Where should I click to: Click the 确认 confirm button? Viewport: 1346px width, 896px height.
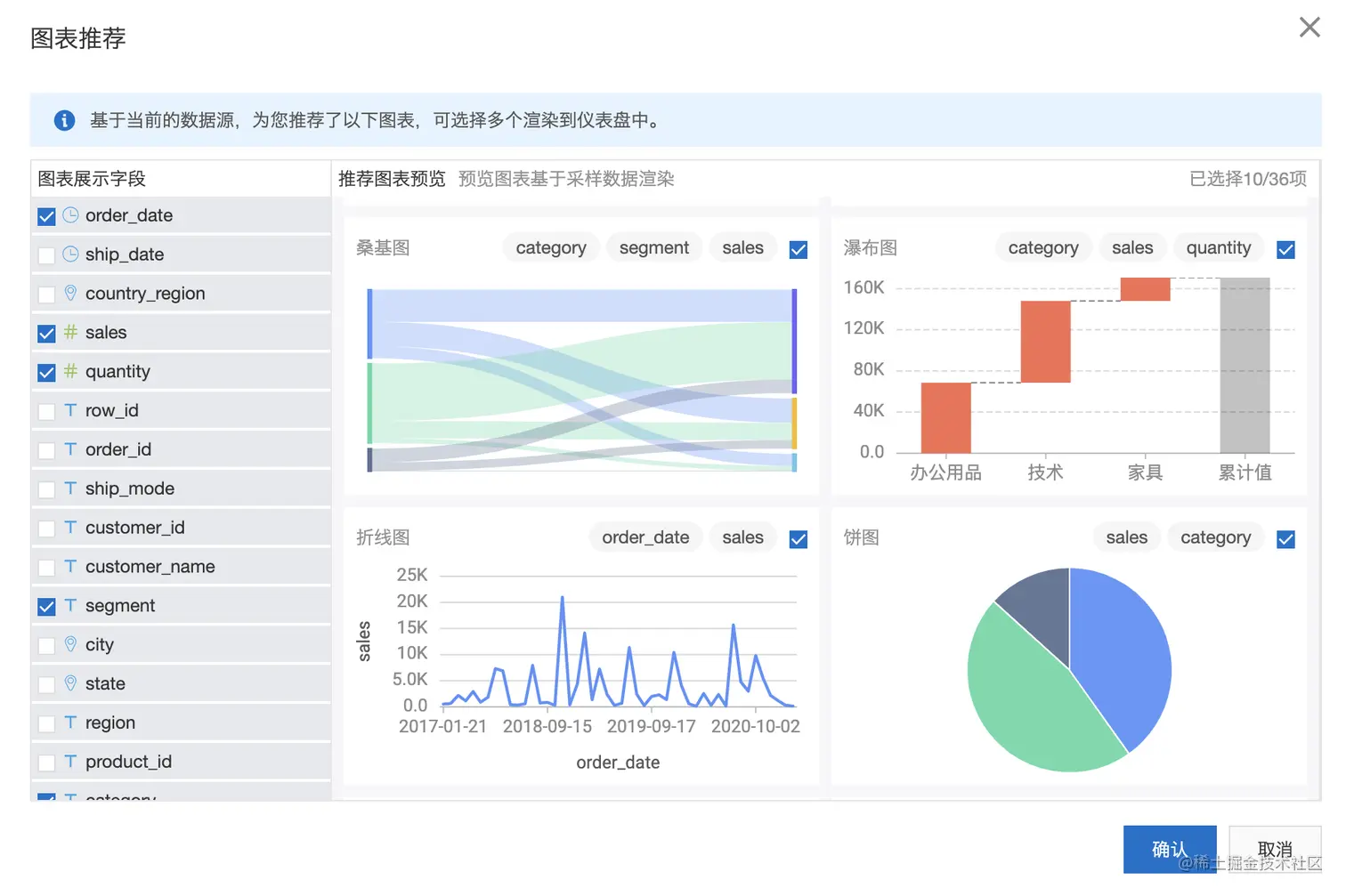(x=1169, y=849)
